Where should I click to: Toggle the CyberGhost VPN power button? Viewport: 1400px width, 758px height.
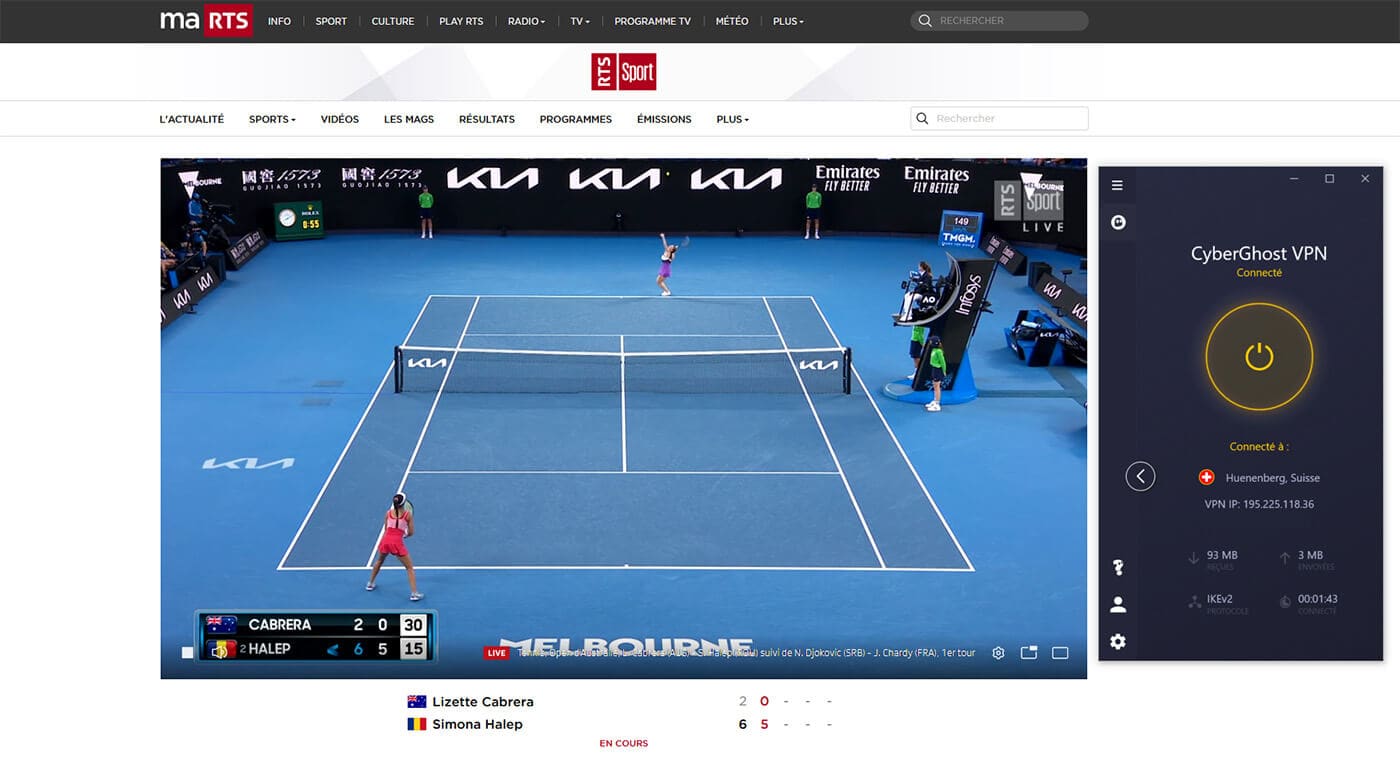1259,357
